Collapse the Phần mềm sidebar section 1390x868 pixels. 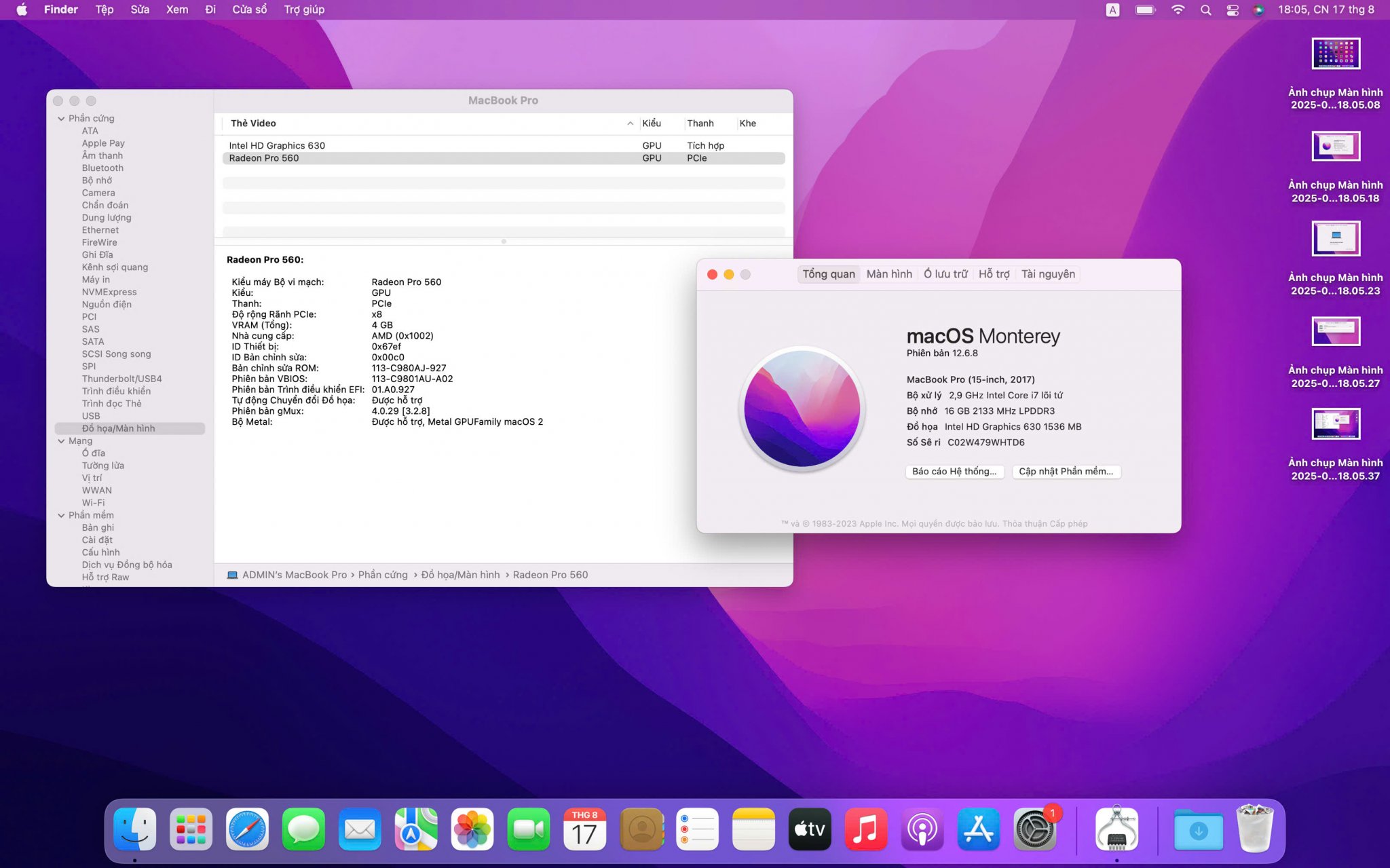(x=61, y=515)
